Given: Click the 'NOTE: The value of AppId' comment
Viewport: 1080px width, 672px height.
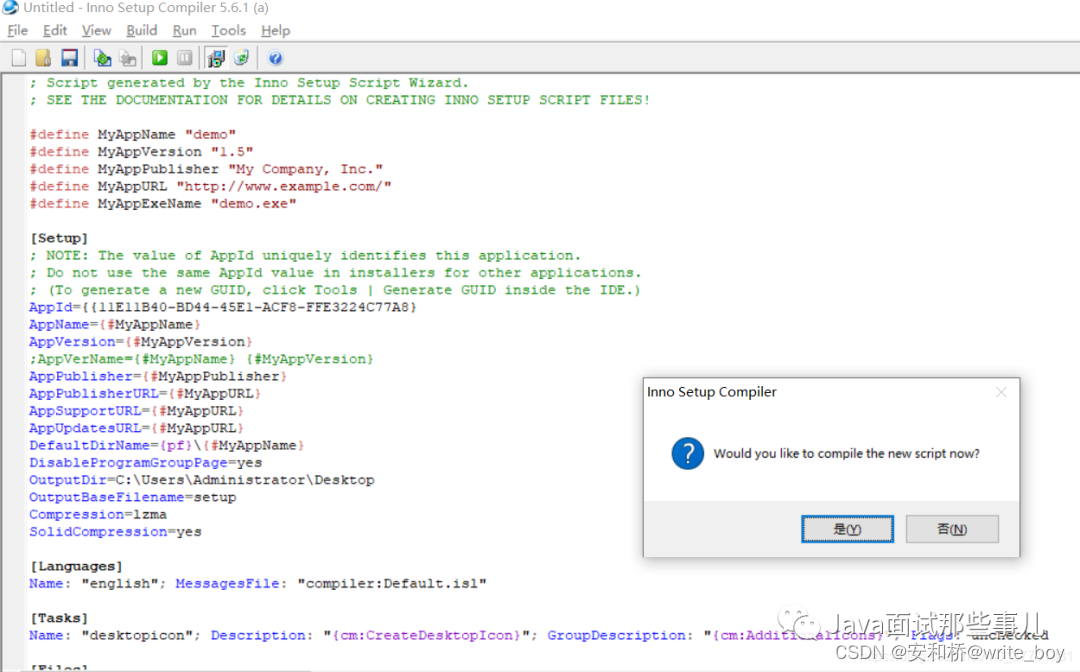Looking at the screenshot, I should click(305, 255).
